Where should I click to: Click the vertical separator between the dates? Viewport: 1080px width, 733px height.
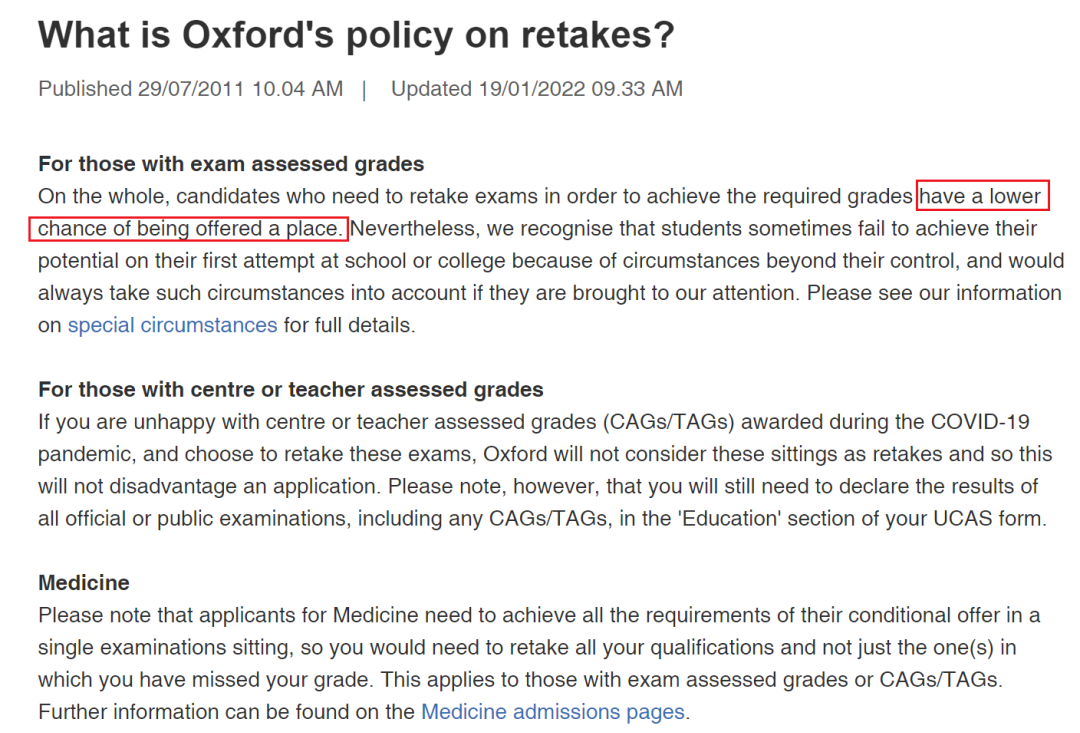click(364, 90)
